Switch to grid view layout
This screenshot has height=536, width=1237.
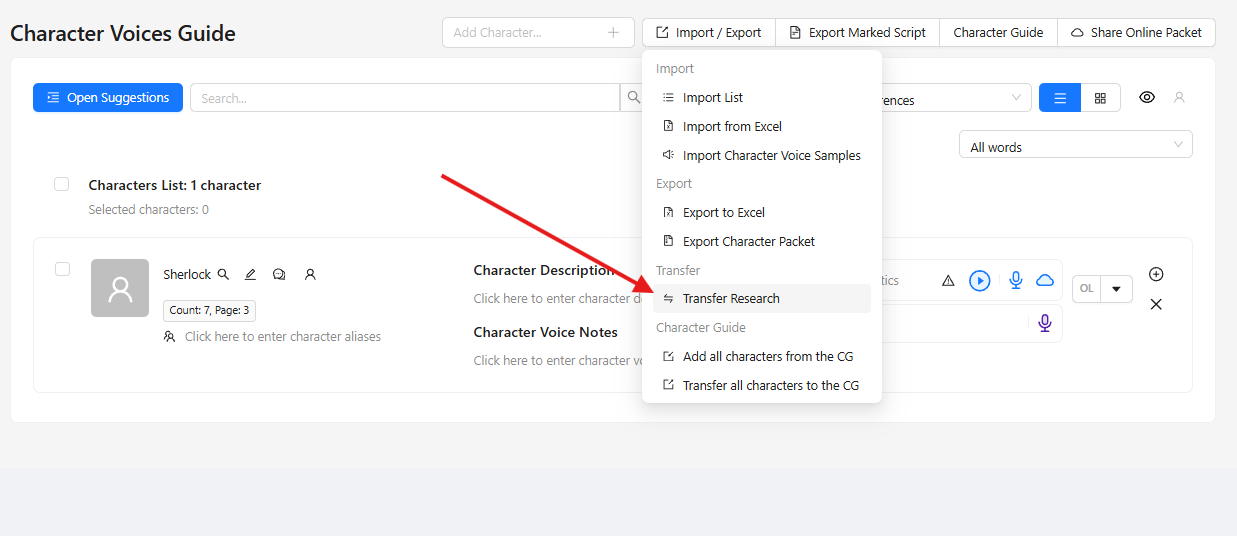(x=1100, y=98)
